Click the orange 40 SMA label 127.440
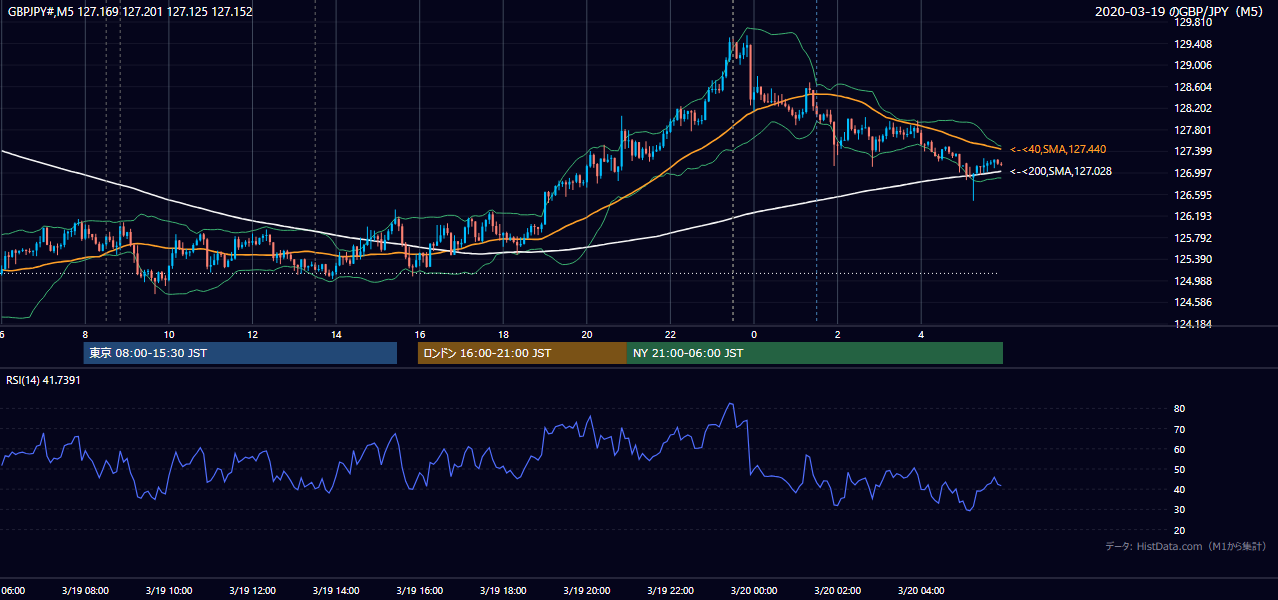 (x=1058, y=149)
